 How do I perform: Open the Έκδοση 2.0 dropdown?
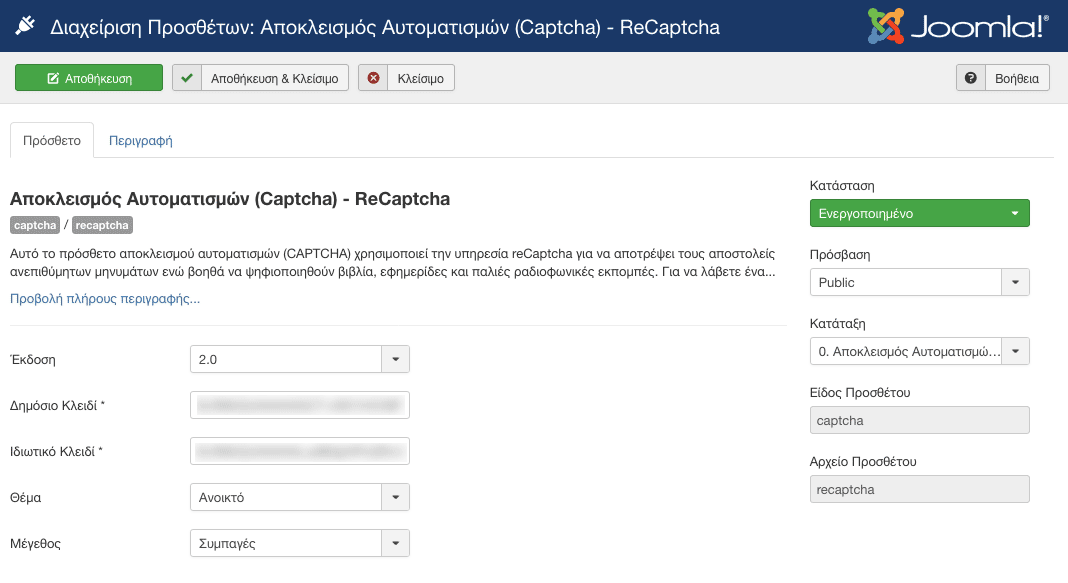pos(300,359)
